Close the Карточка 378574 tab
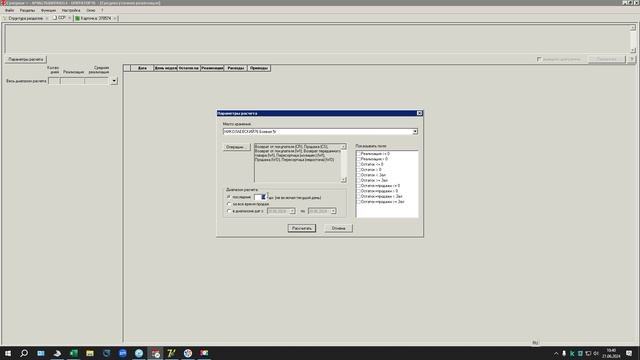The width and height of the screenshot is (640, 360). (x=115, y=18)
